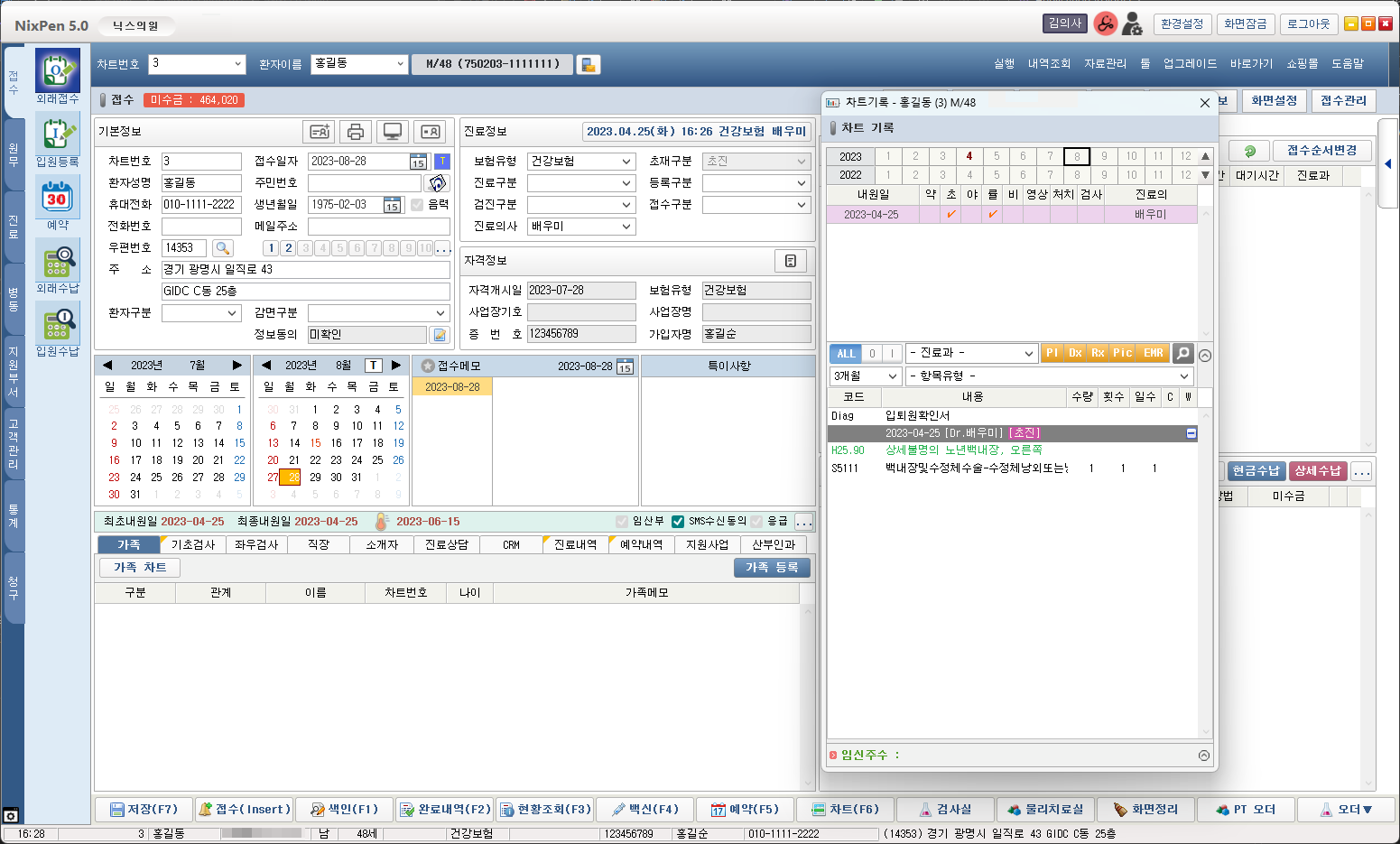Screen dimensions: 1400x844
Task: Click the zip code search magnifier icon
Action: click(222, 248)
